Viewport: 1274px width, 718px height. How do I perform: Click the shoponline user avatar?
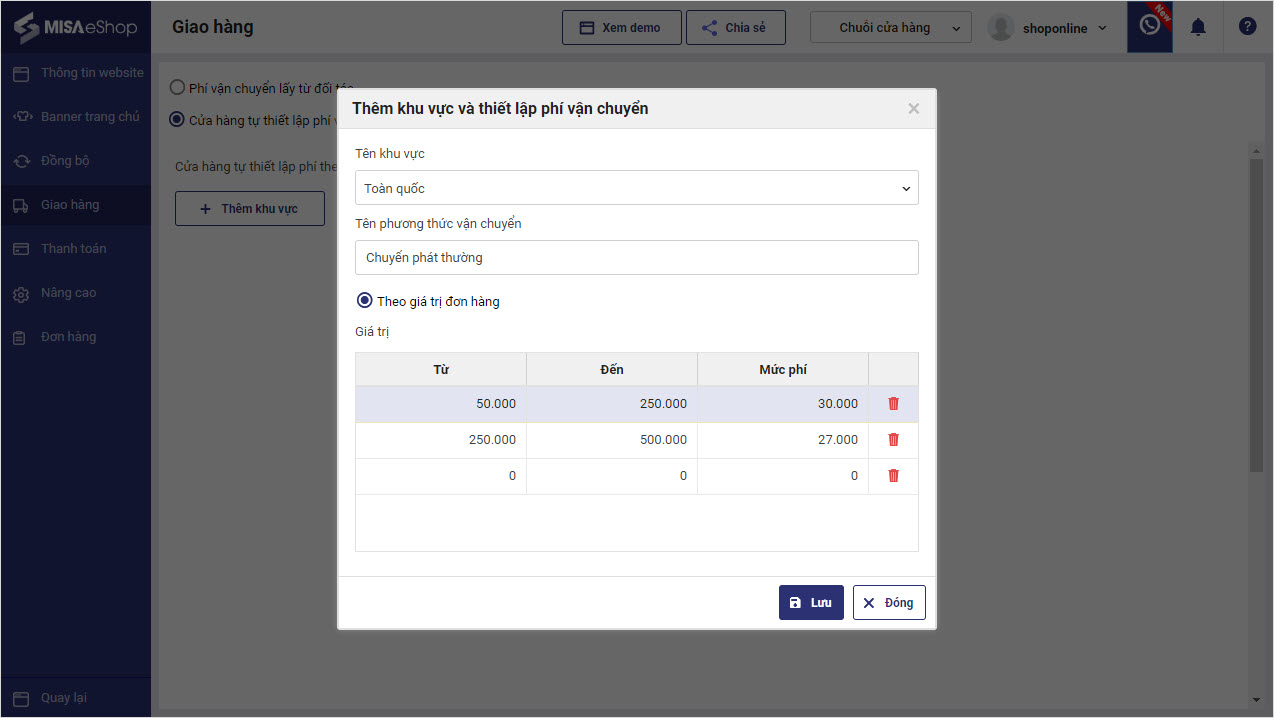coord(1001,28)
